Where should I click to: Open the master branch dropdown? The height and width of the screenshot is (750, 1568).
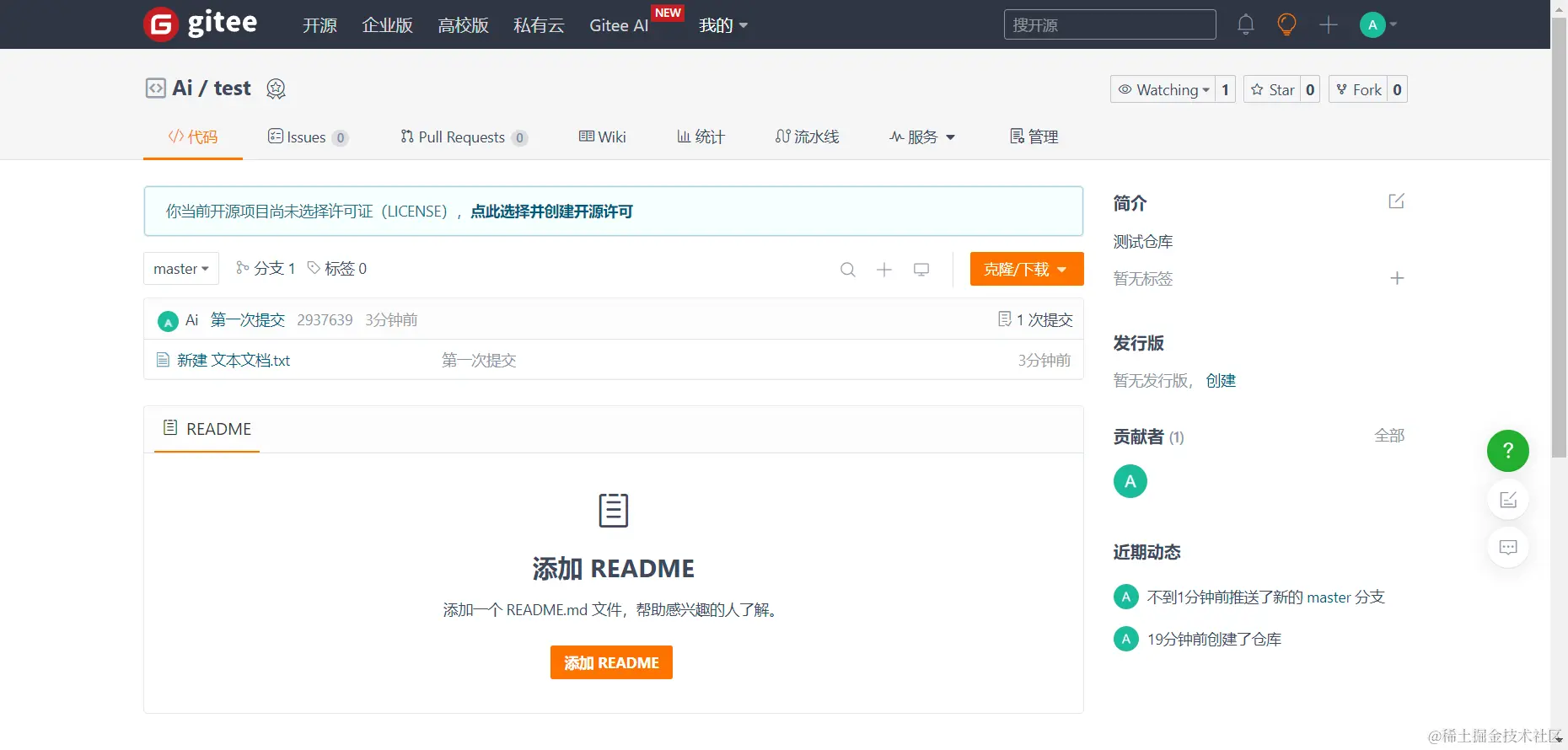[x=181, y=269]
